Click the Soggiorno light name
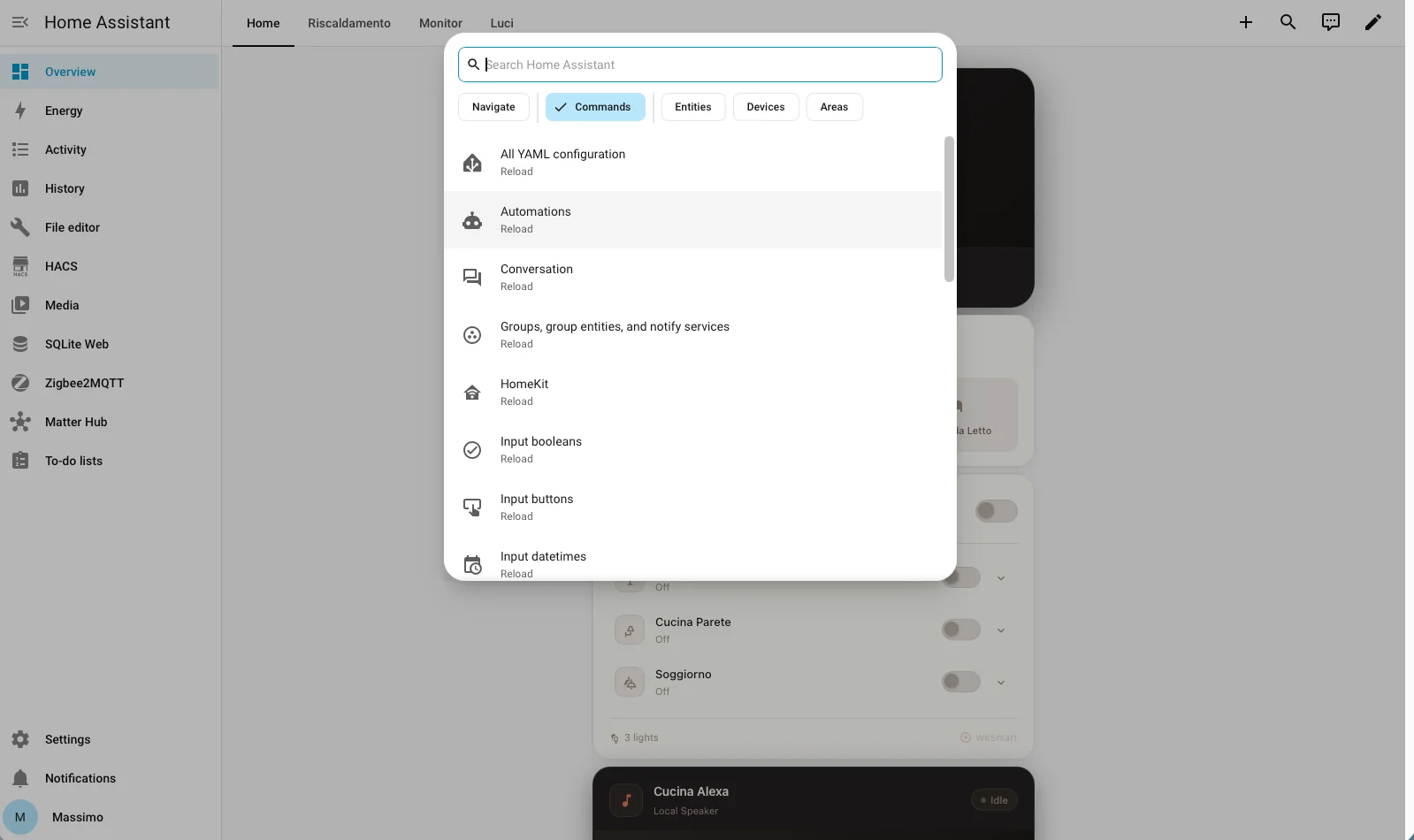Viewport: 1414px width, 840px height. click(x=684, y=675)
